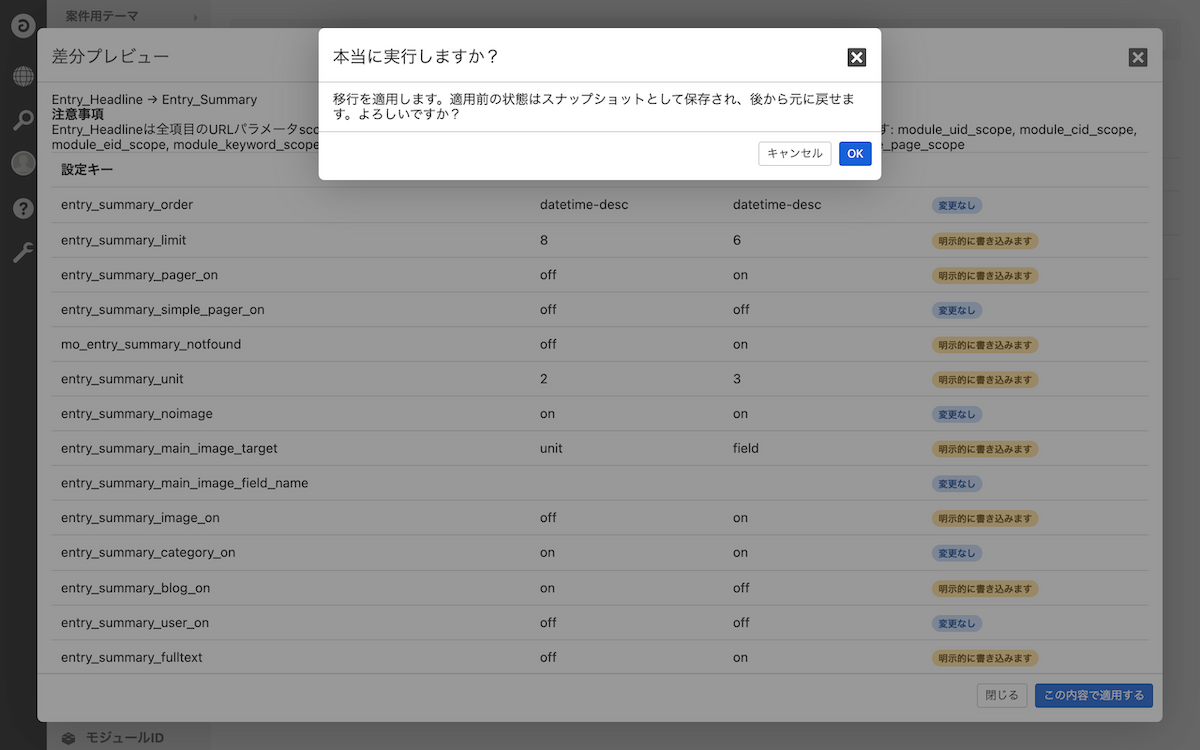
Task: Click キャンセル in the confirmation dialog
Action: coord(795,153)
